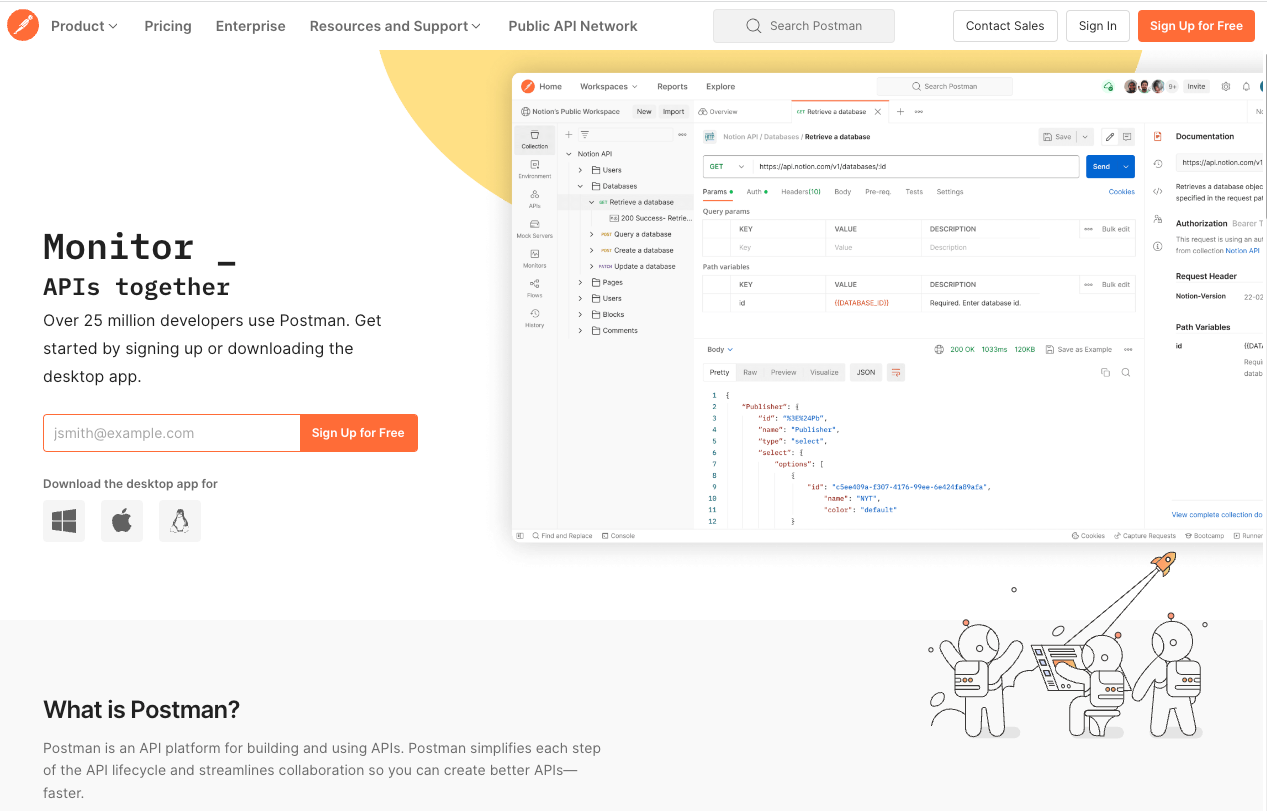Select the Visualize response view
Screen dimensions: 1267x811
point(824,372)
